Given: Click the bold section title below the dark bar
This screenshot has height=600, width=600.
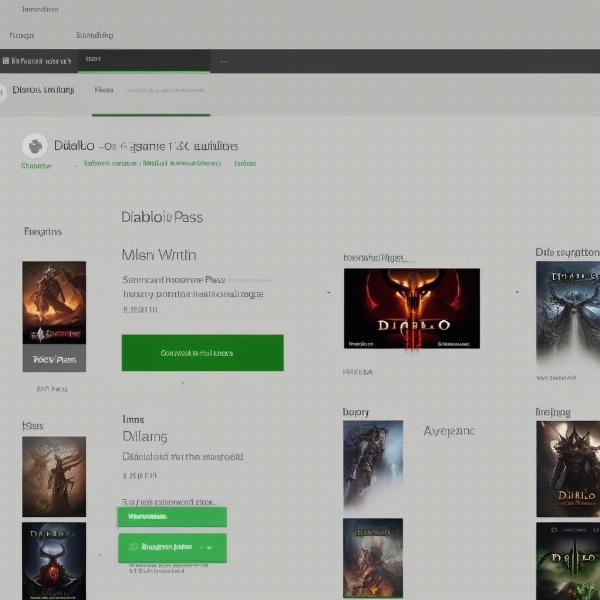Looking at the screenshot, I should point(43,90).
